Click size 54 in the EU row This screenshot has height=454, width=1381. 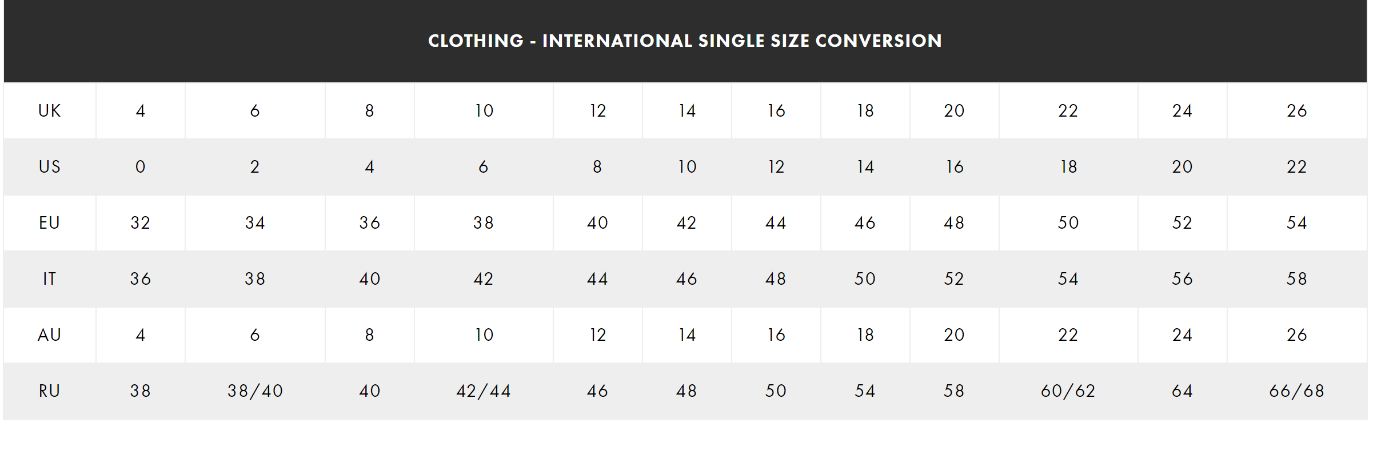[x=1297, y=223]
